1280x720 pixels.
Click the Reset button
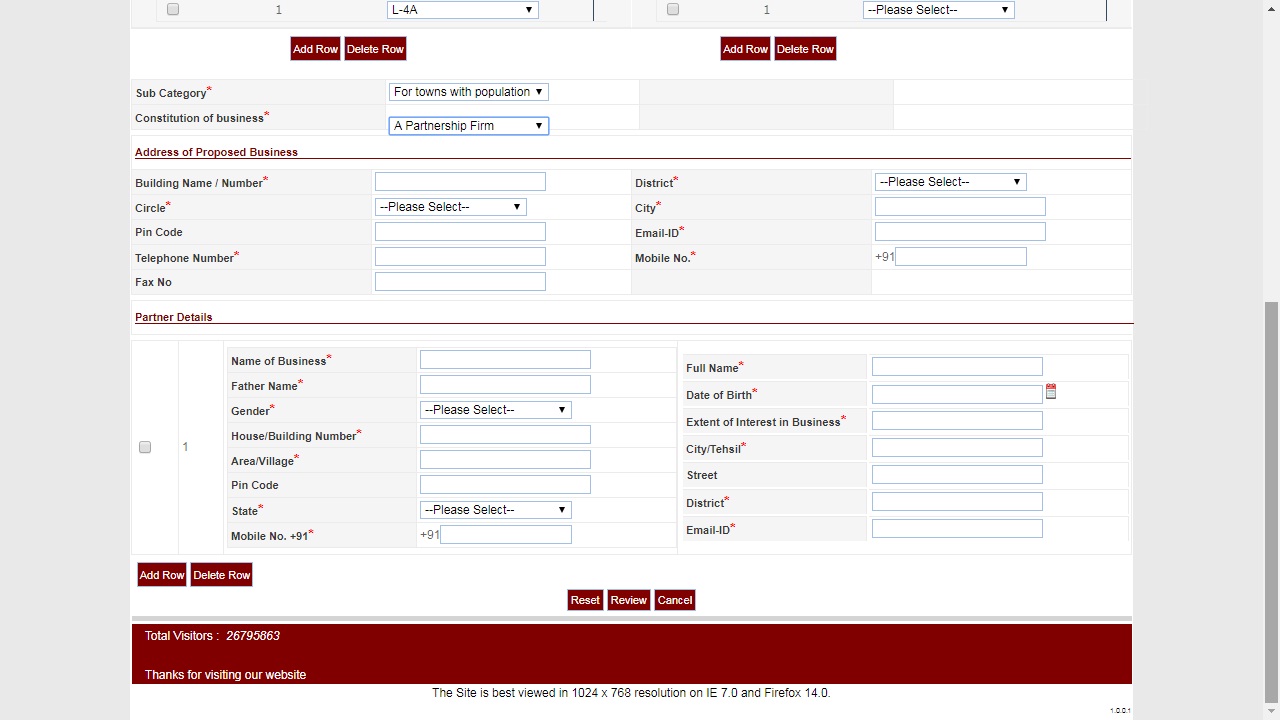[x=584, y=599]
